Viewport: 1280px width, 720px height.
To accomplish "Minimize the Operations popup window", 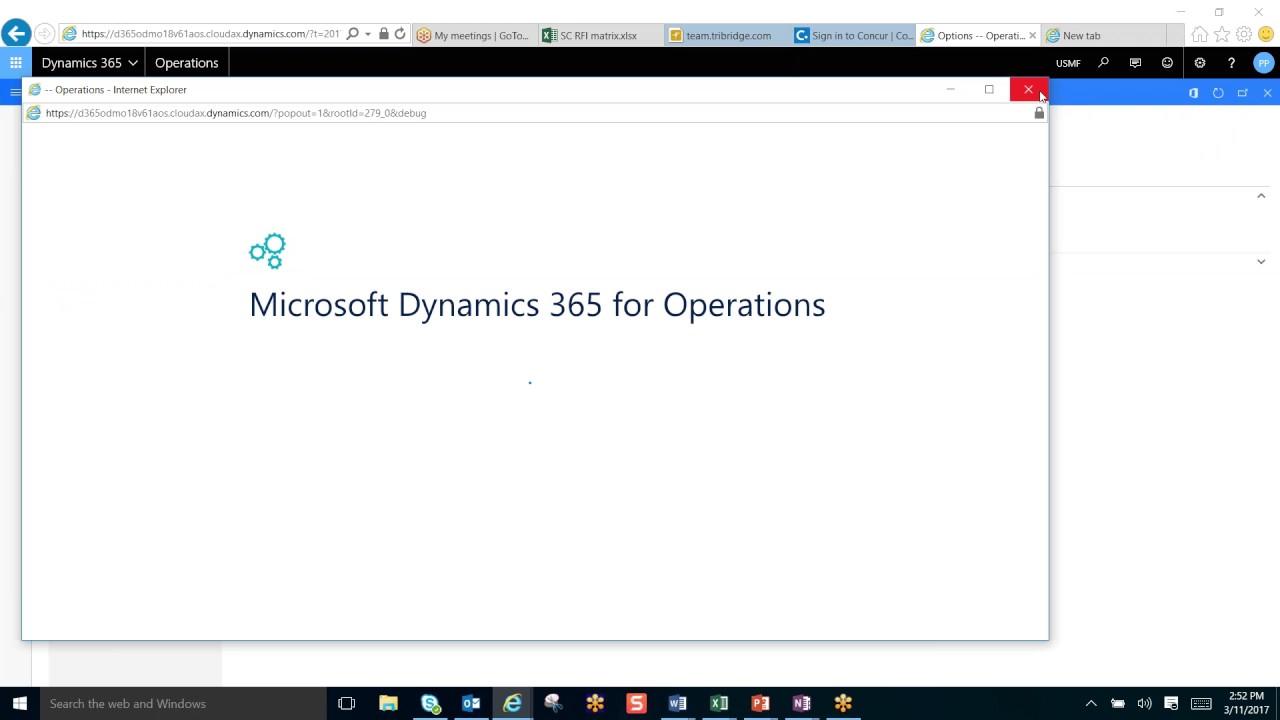I will pos(950,90).
